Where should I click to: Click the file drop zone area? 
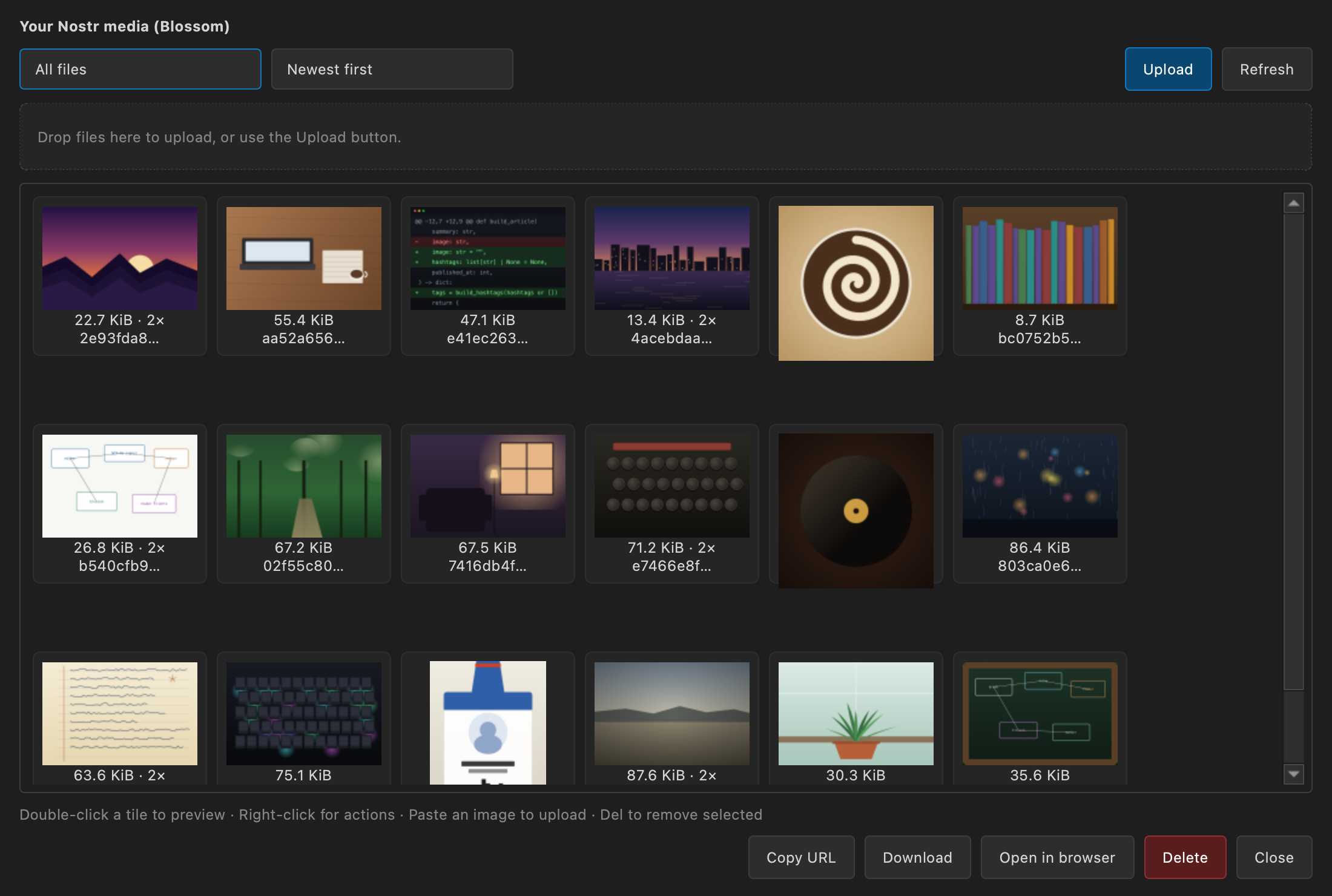click(x=665, y=137)
